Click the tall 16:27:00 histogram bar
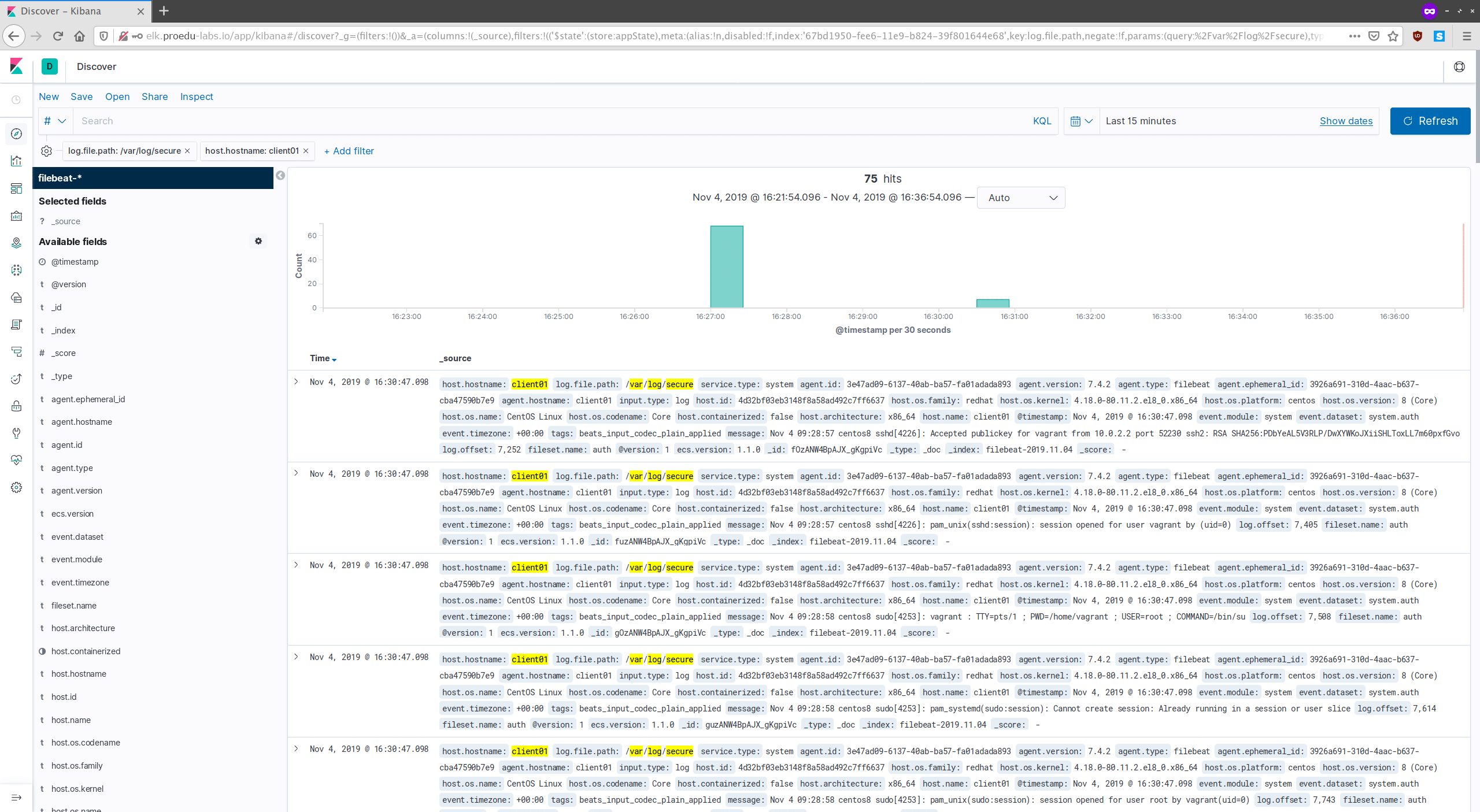 coord(727,266)
